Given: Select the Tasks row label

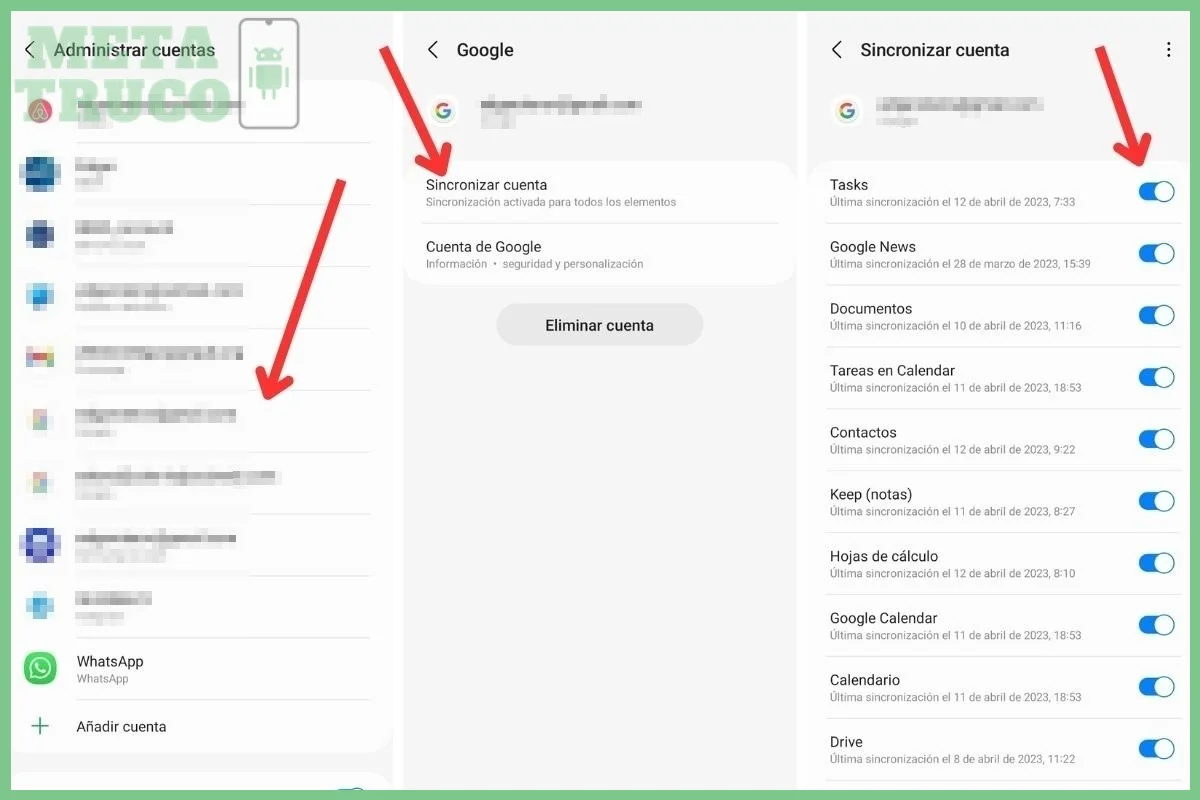Looking at the screenshot, I should point(849,185).
